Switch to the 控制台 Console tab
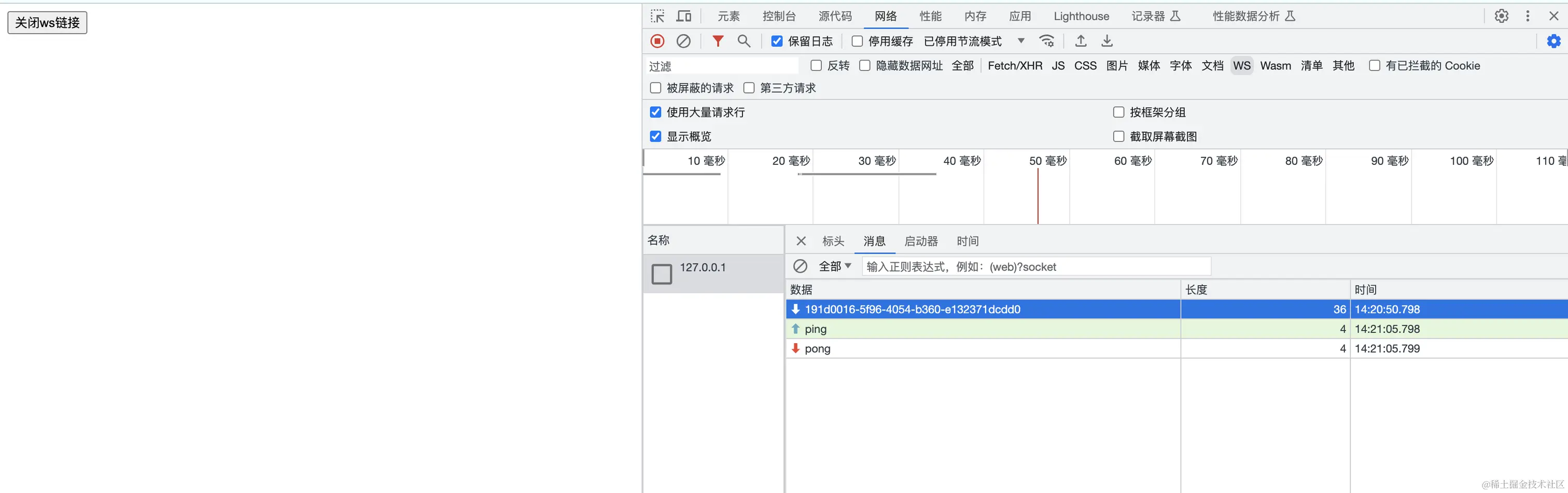Screen dimensions: 1568x493 (x=779, y=16)
